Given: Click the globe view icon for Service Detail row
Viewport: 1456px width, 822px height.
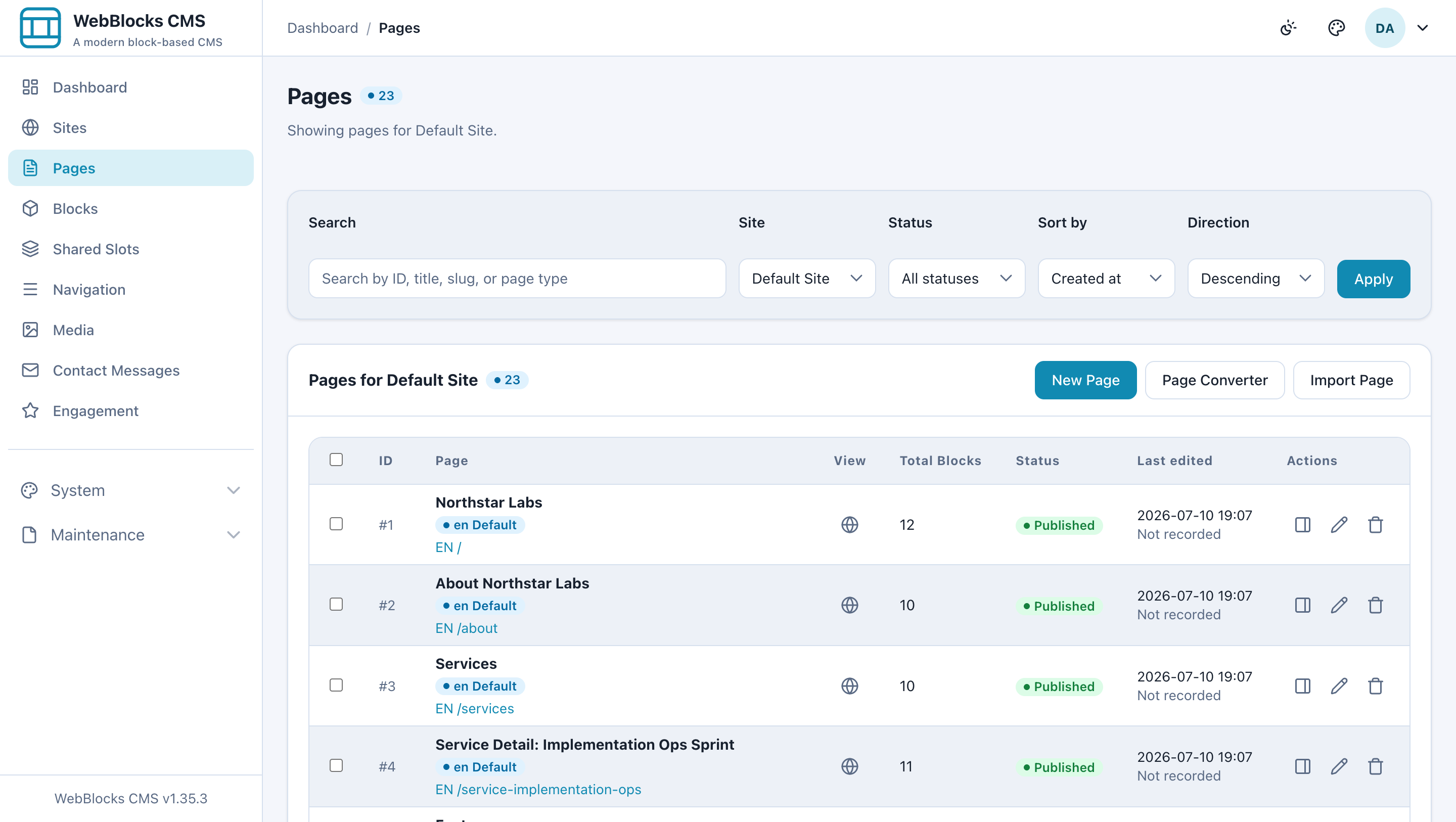Looking at the screenshot, I should pos(849,766).
